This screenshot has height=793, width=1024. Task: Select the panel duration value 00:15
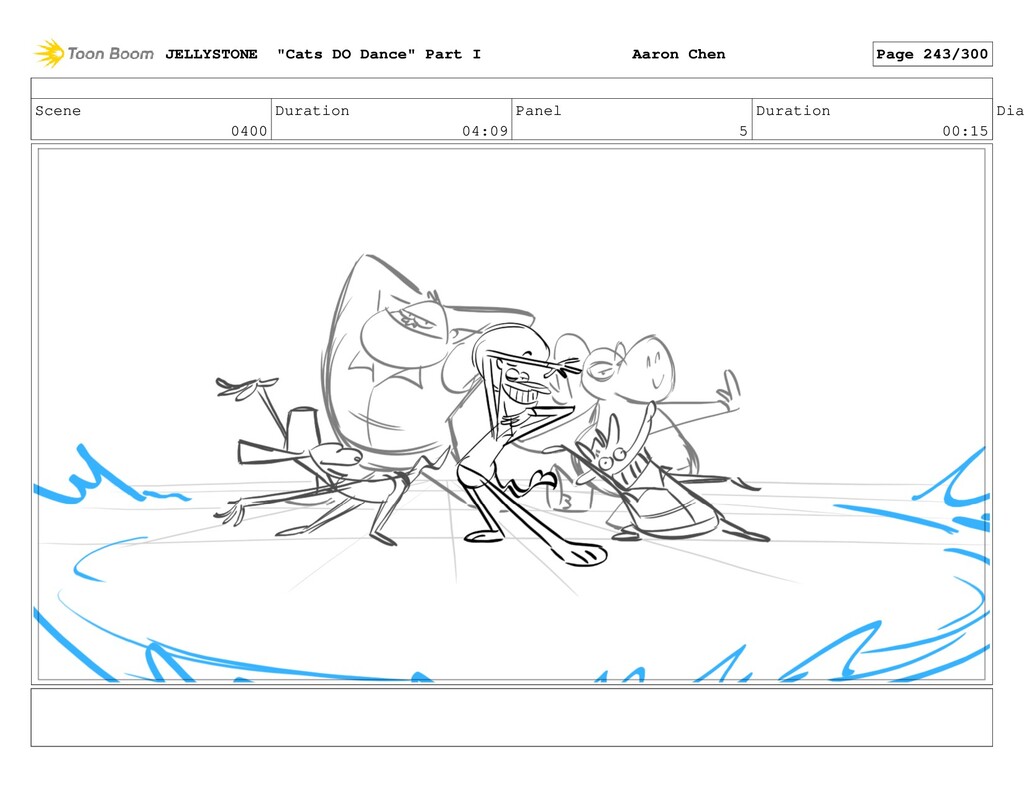tap(965, 131)
